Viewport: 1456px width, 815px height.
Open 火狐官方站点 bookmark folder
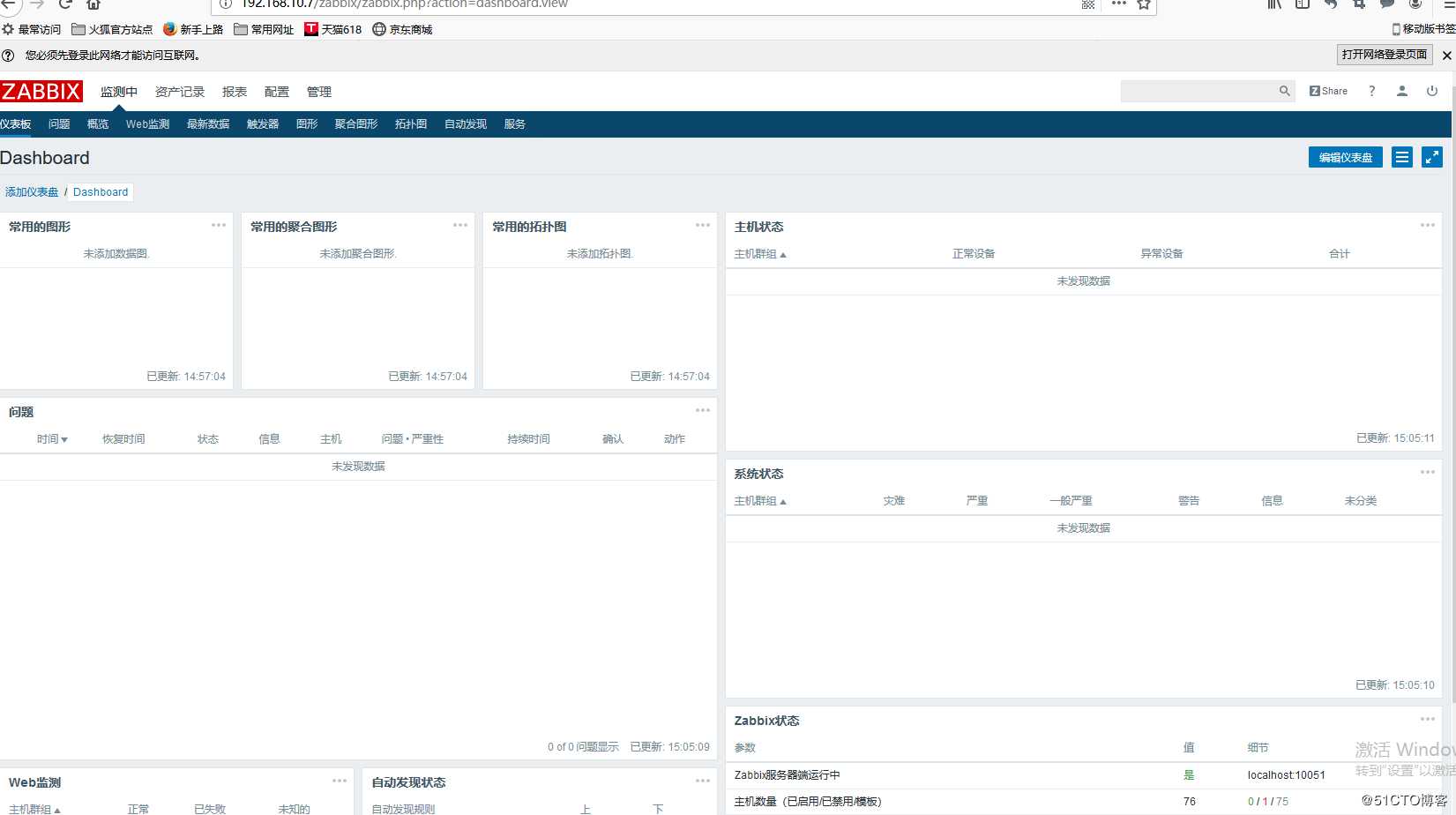tap(112, 29)
